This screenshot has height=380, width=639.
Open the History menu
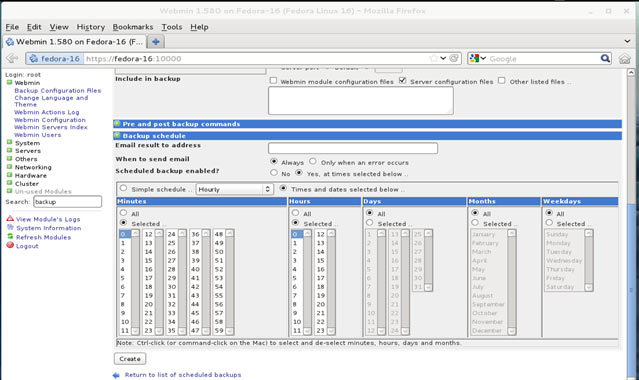click(x=90, y=27)
